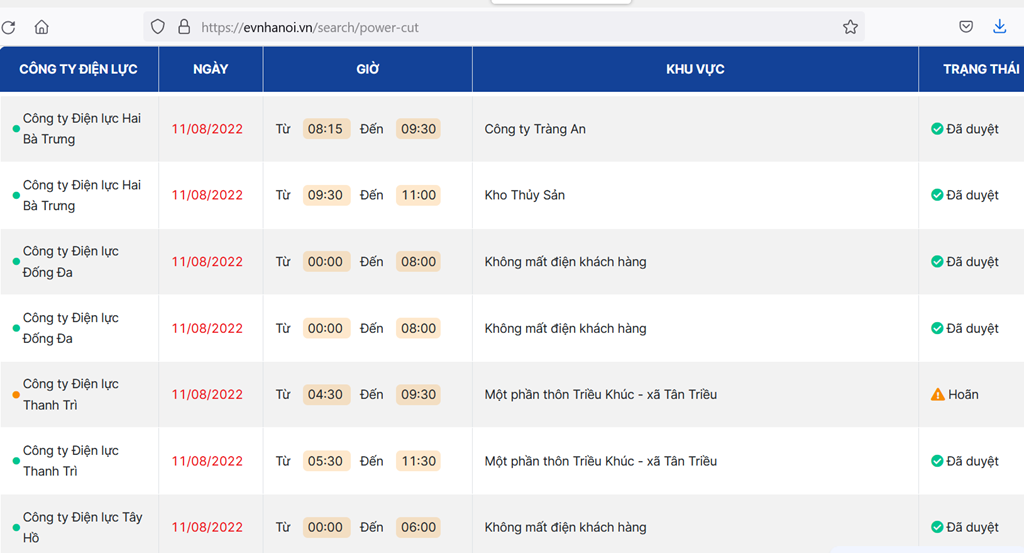Click the orange status dot beside Thanh Trì 04:30 row

[x=16, y=394]
